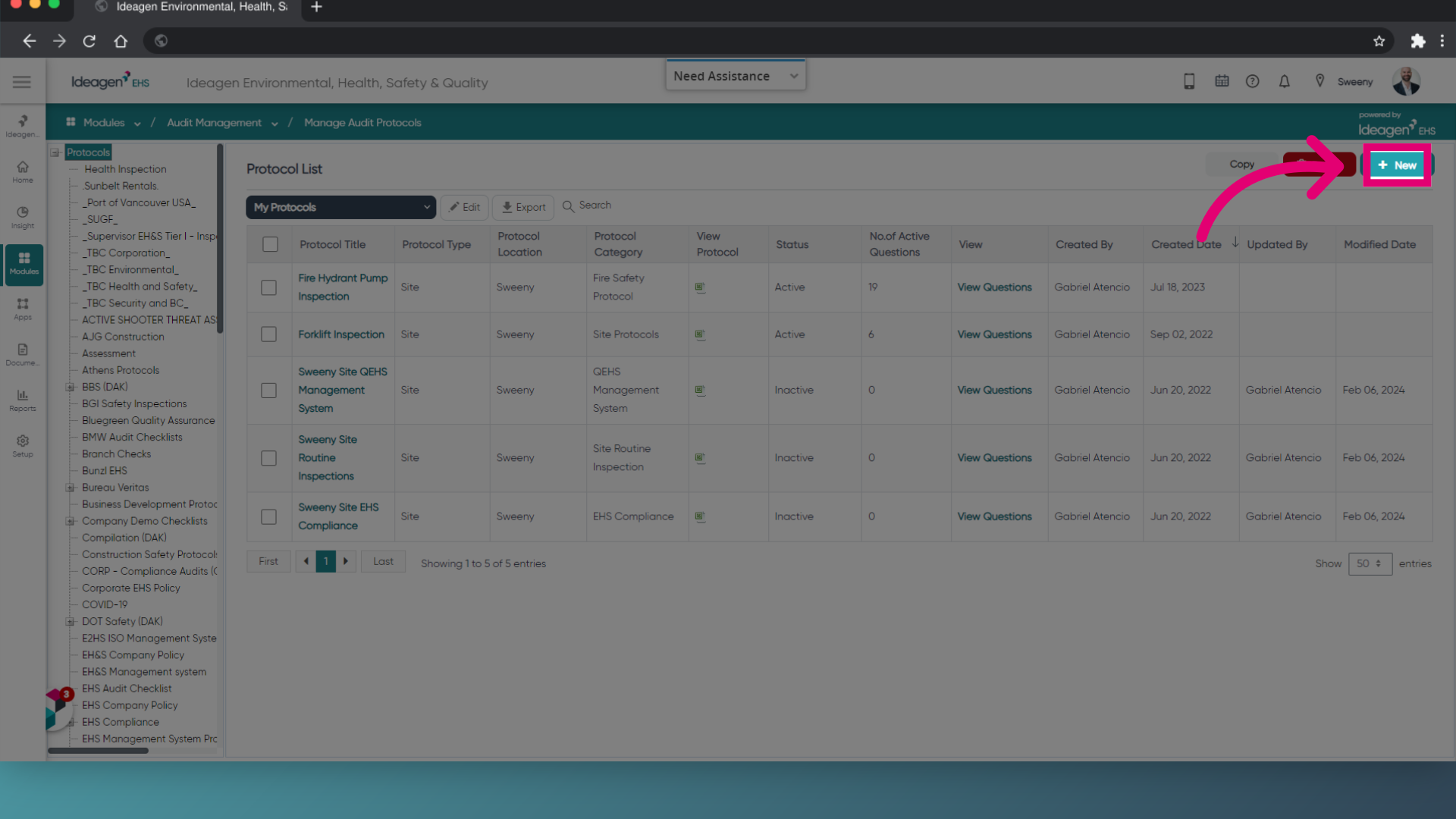Expand Bureau Veritas tree node

pyautogui.click(x=70, y=488)
